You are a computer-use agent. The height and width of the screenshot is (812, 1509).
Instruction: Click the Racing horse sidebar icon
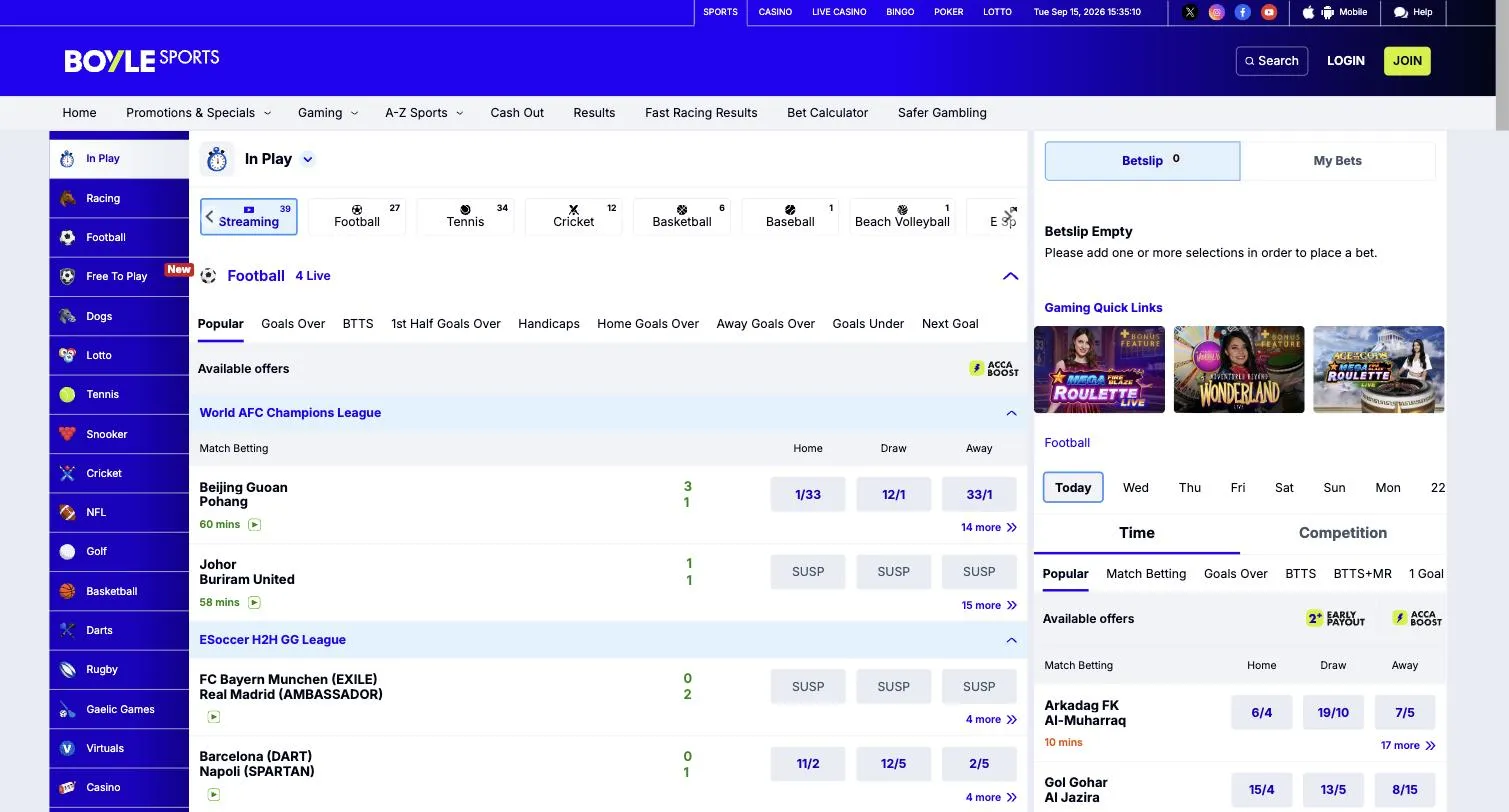67,198
